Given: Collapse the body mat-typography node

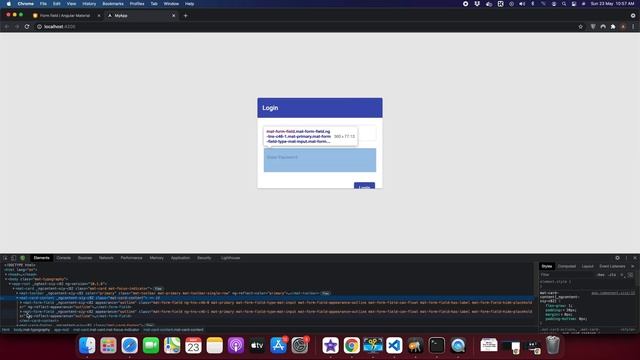Looking at the screenshot, I should [x=6, y=279].
